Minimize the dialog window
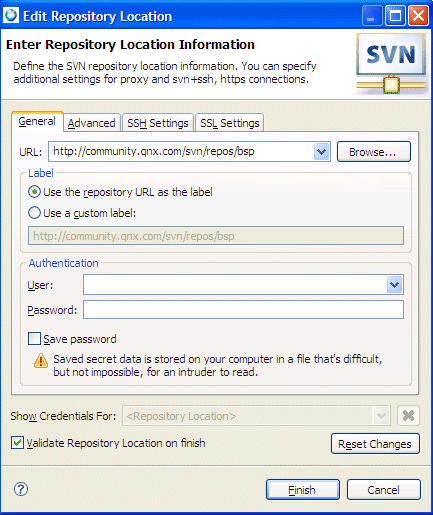433x515 pixels. [x=372, y=16]
